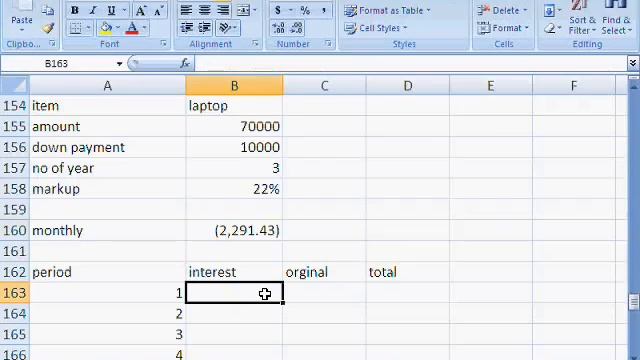Apply the red Font Color
Screen dimensions: 640x360
[x=132, y=28]
